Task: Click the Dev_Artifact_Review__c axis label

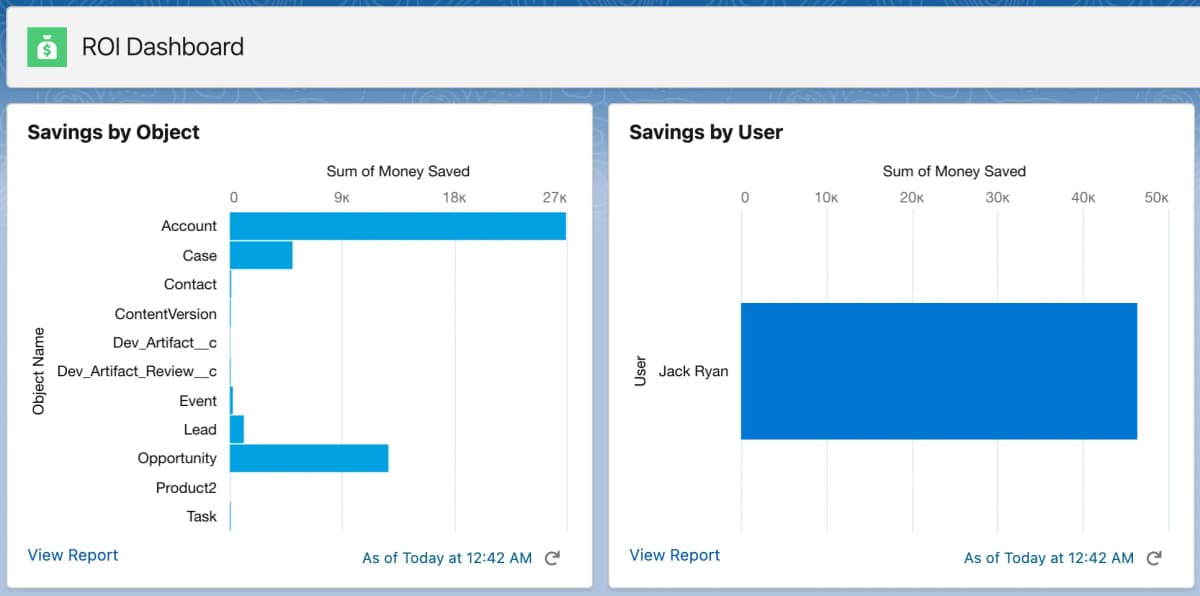Action: coord(137,371)
